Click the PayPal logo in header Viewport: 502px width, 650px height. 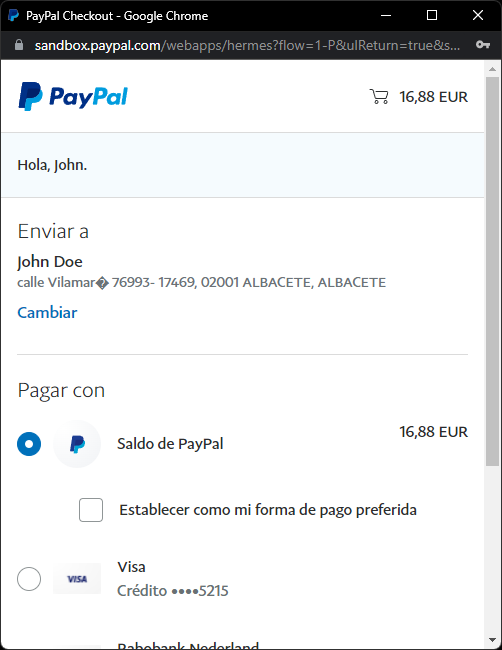click(73, 96)
